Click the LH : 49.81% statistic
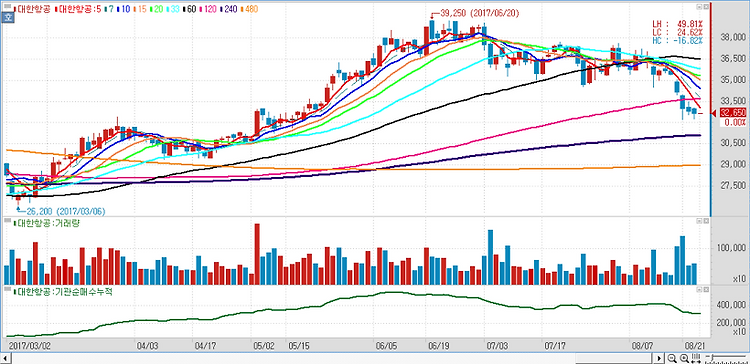This screenshot has width=750, height=364. click(x=677, y=23)
